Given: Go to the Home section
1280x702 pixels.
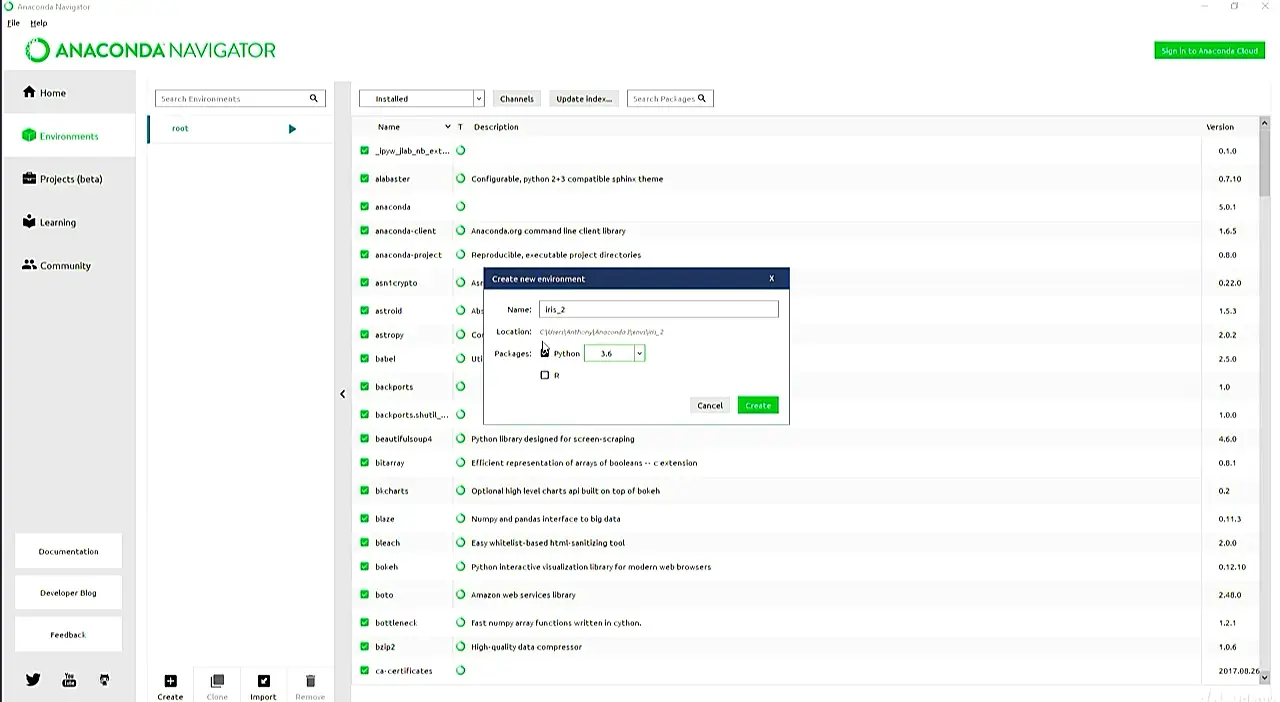Looking at the screenshot, I should (x=68, y=93).
